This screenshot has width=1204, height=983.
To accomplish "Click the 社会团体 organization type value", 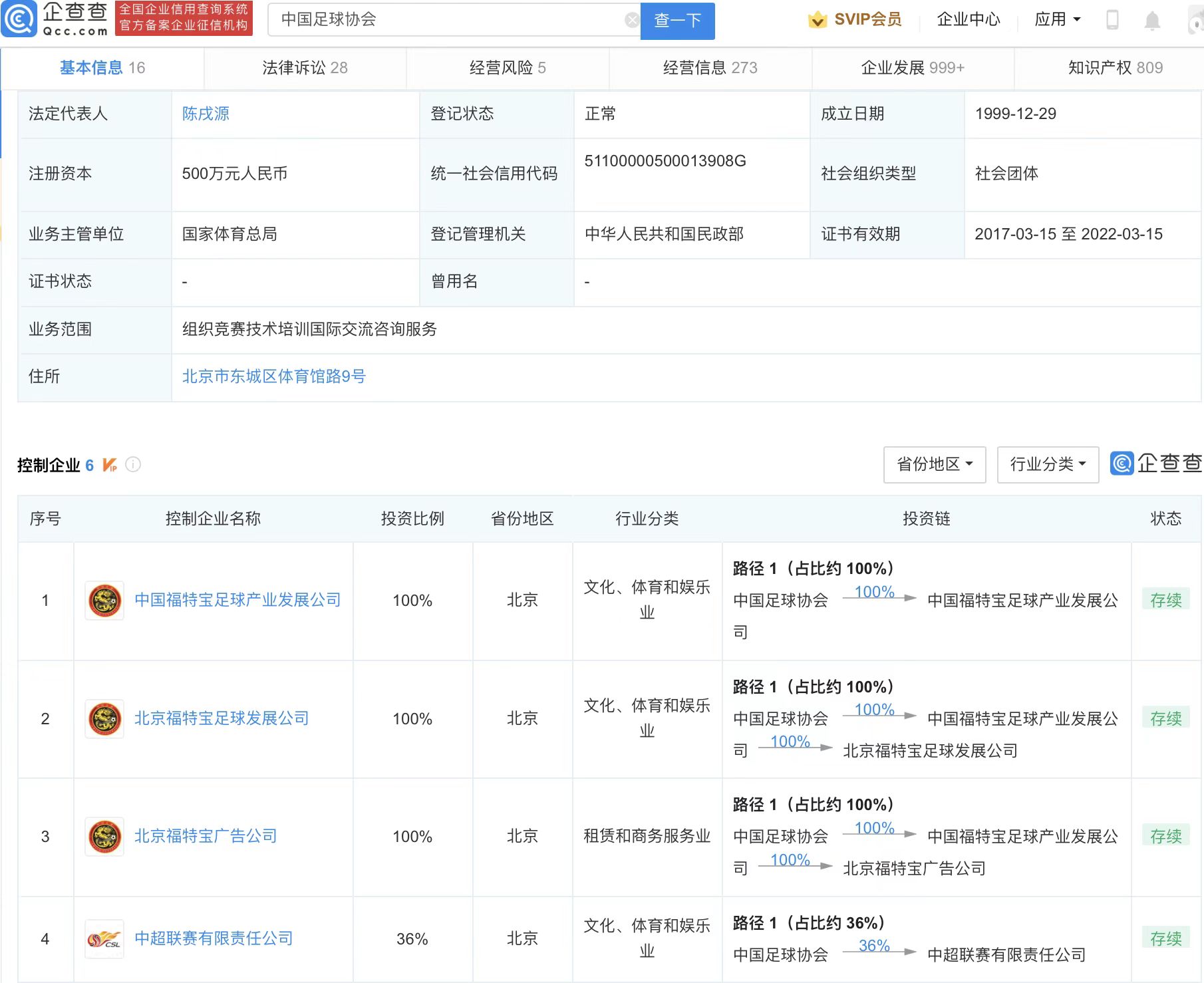I will coord(1006,174).
